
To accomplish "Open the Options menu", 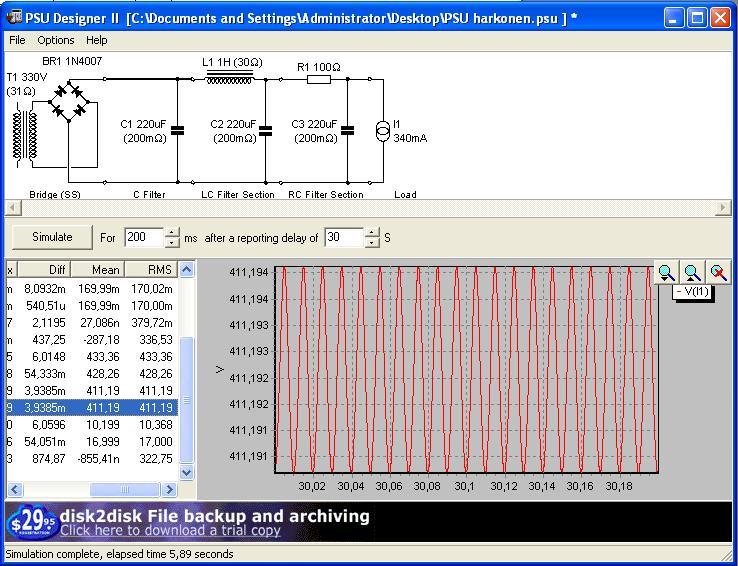I will coord(56,40).
